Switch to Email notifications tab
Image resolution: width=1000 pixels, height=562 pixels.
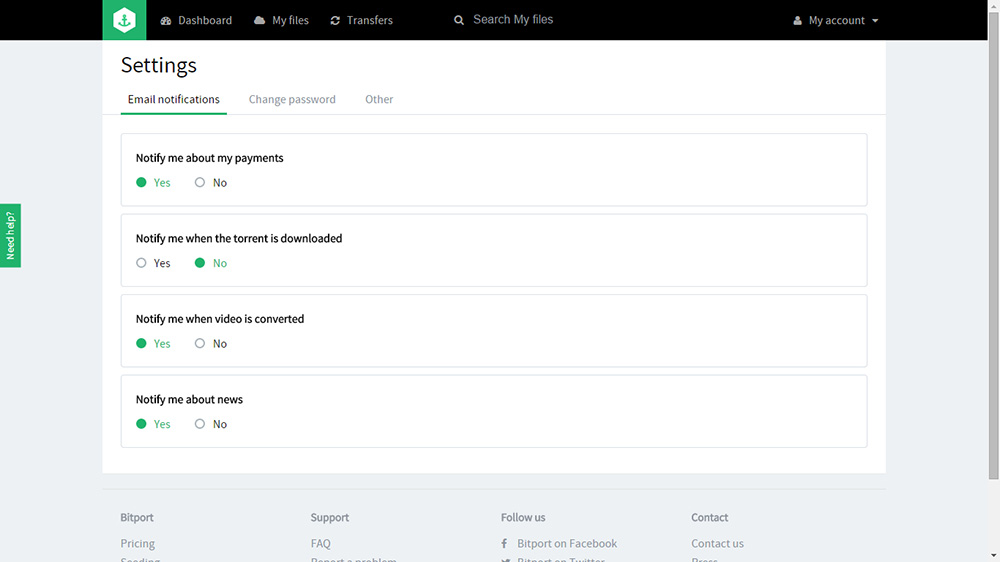pos(173,100)
